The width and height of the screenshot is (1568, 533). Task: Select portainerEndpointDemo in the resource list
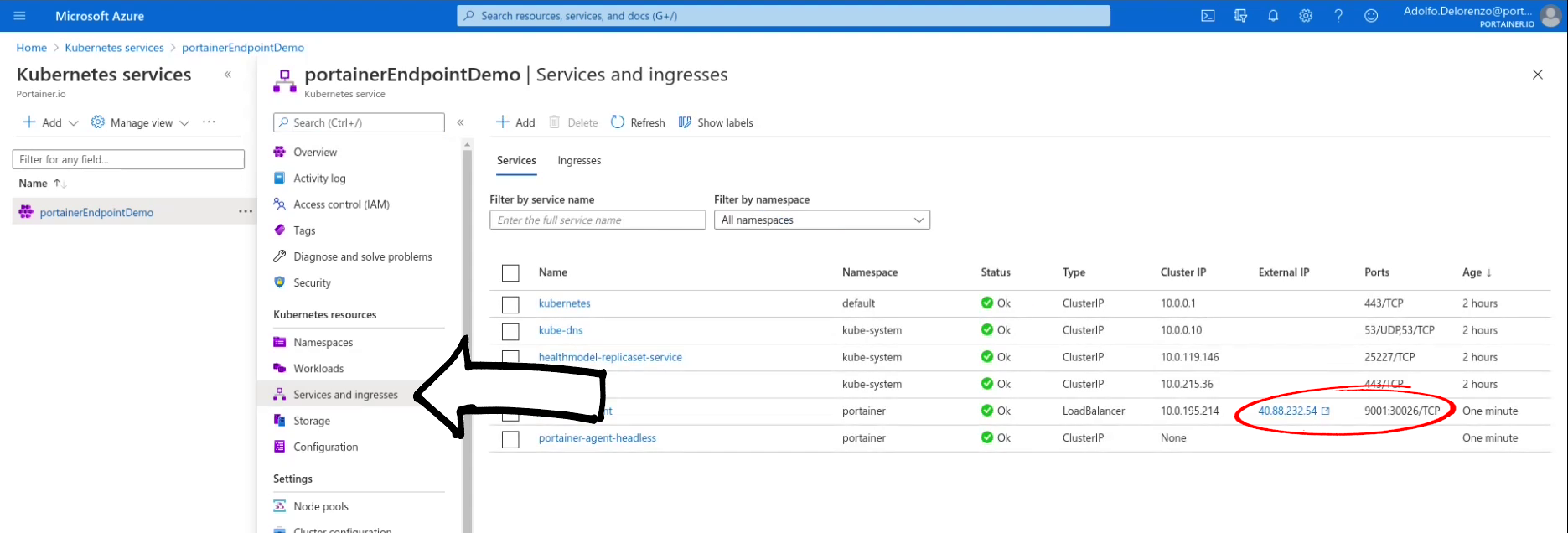pyautogui.click(x=96, y=212)
